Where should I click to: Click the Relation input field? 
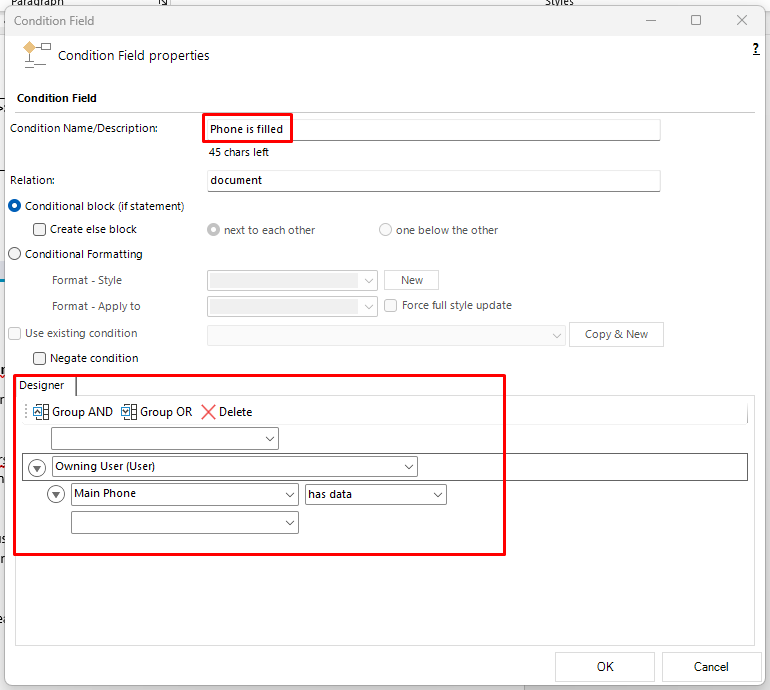click(434, 181)
